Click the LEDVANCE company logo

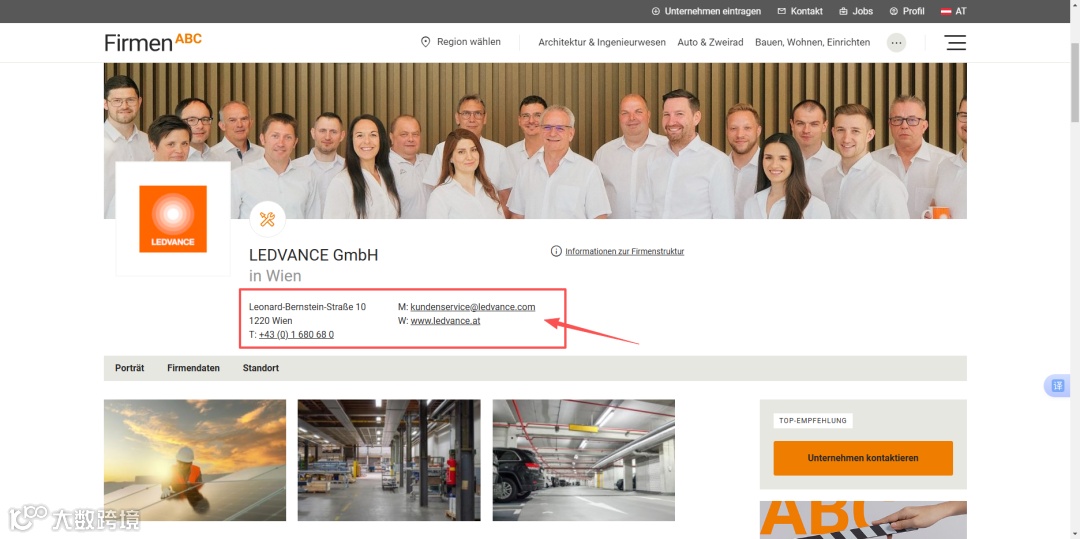173,219
